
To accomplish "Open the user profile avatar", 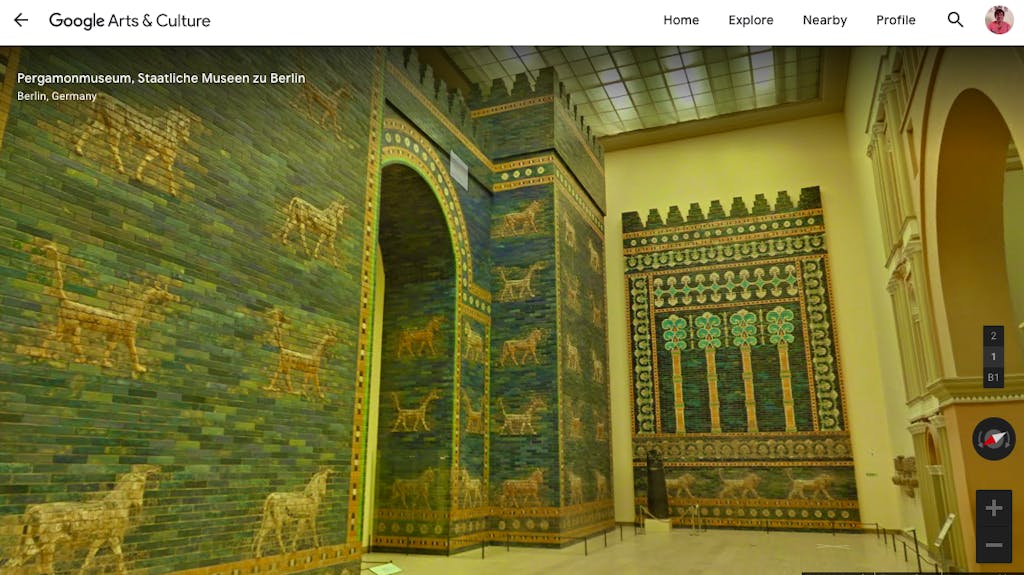I will [999, 20].
